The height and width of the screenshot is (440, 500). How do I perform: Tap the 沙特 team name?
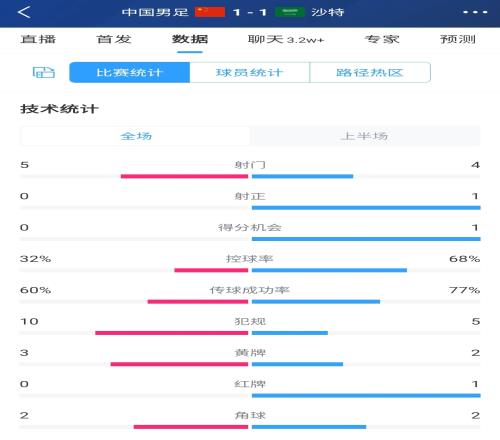pos(327,12)
